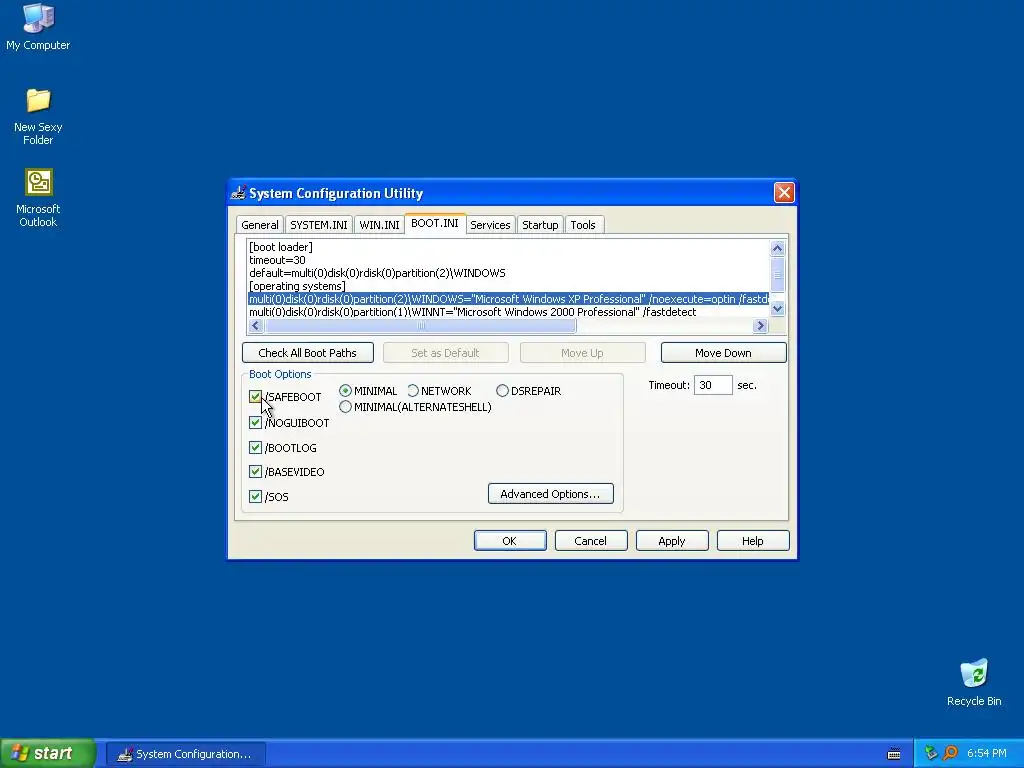Open the Tools tab

point(583,225)
